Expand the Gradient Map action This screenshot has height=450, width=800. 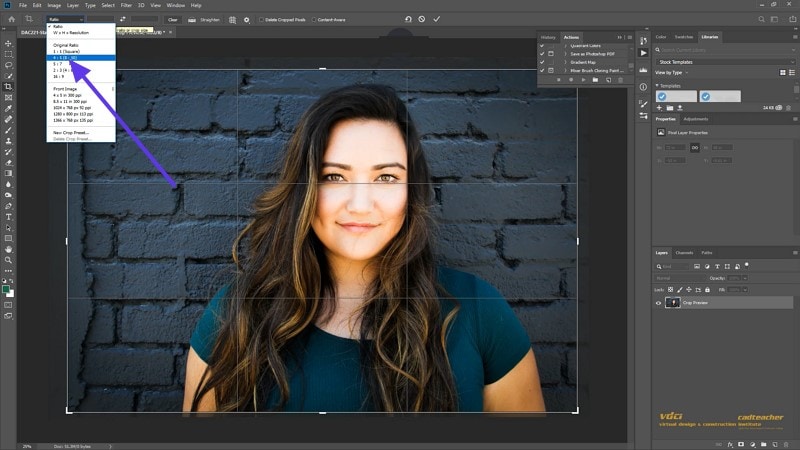[565, 62]
